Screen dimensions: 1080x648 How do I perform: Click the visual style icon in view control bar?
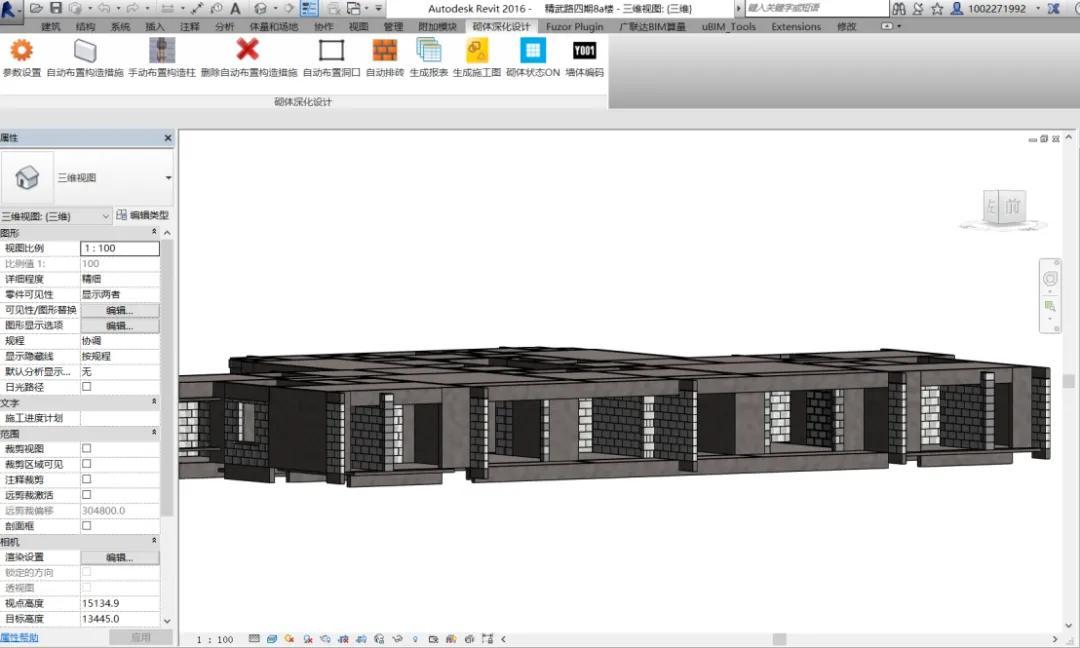[x=272, y=639]
